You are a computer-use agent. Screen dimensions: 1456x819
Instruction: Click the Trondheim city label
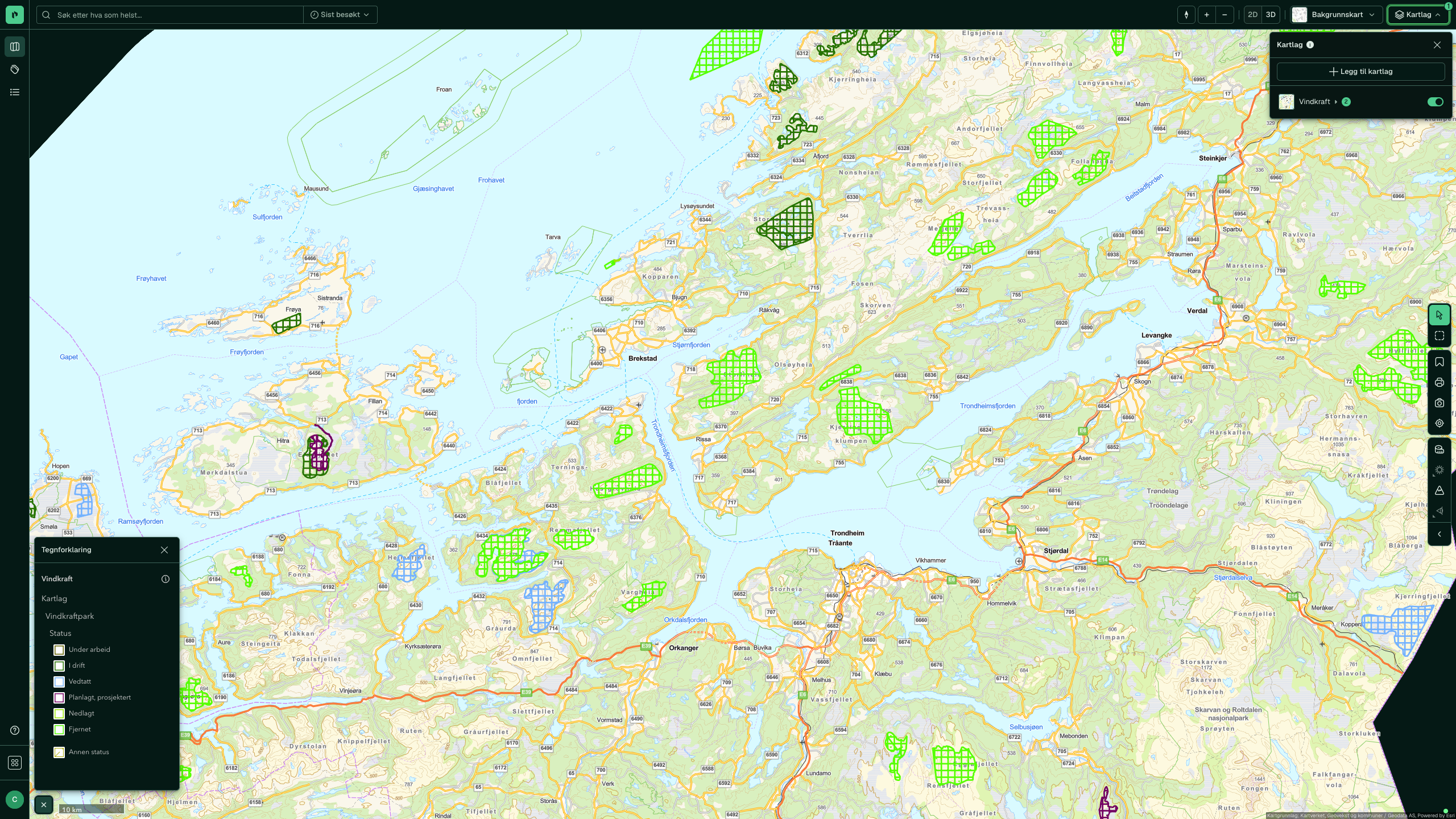[847, 533]
